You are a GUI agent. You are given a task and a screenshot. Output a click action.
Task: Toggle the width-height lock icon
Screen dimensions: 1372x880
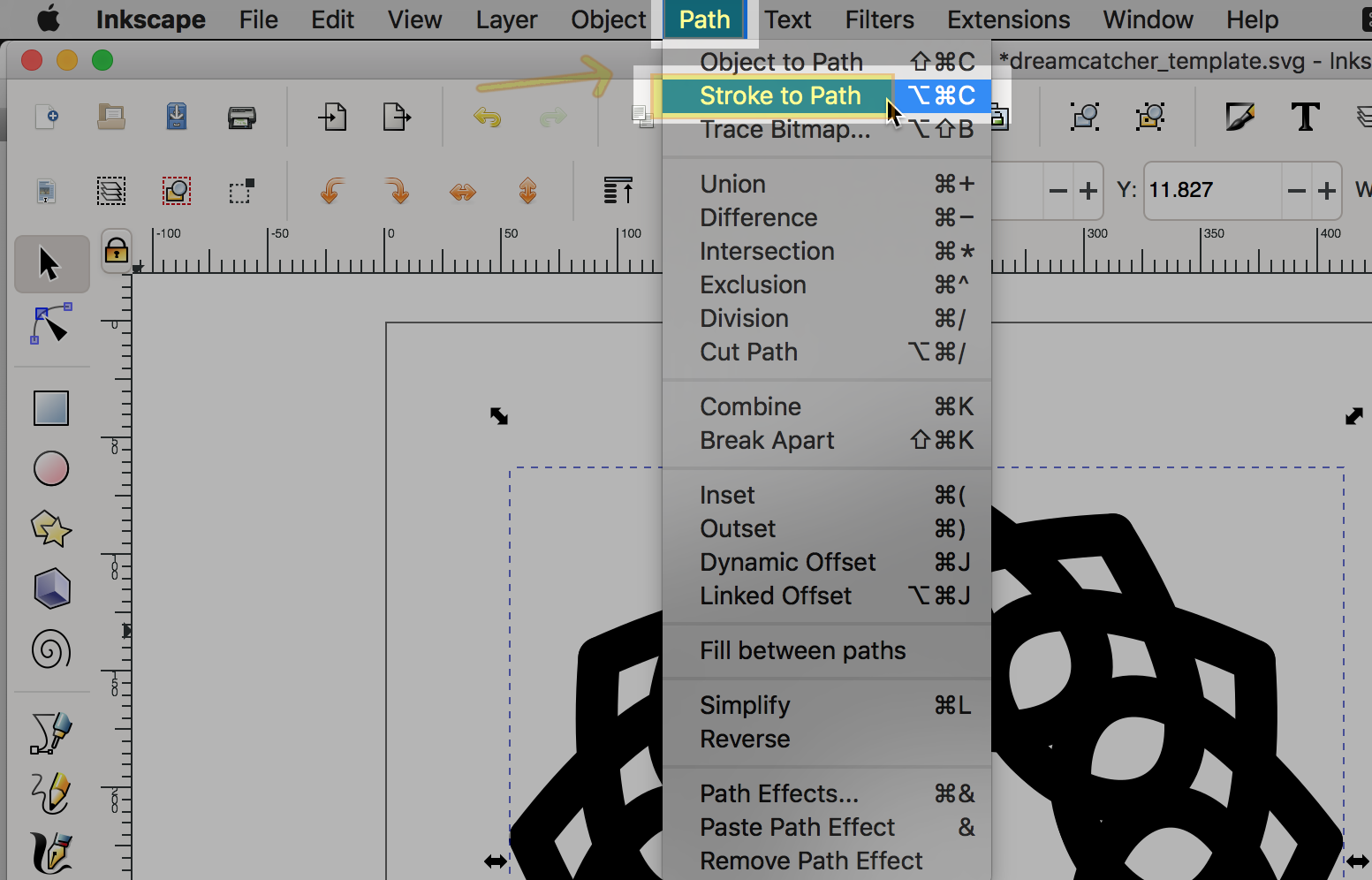[x=117, y=252]
